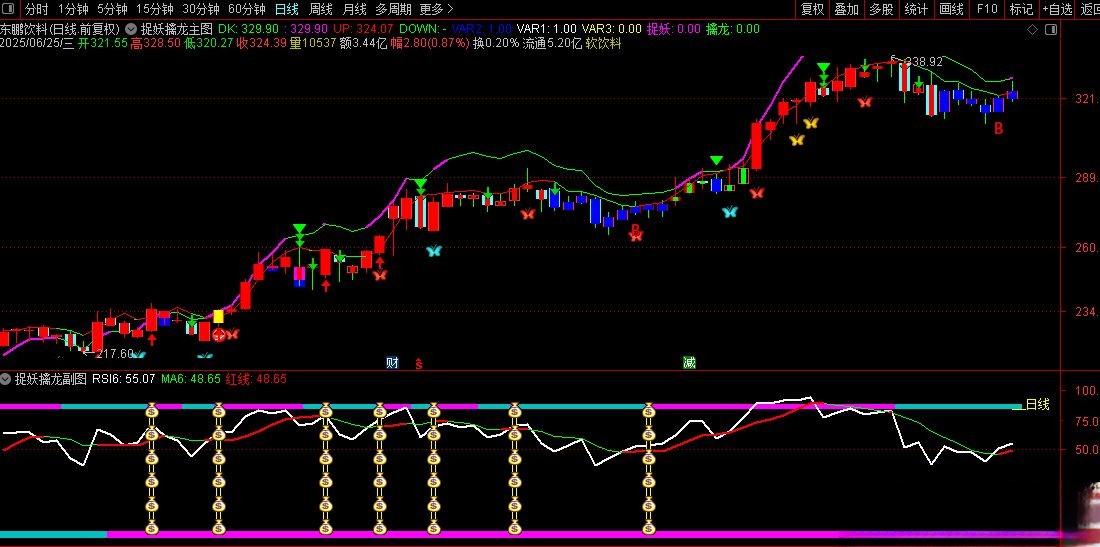Select the 周线 weekly chart tab
Image resolution: width=1100 pixels, height=547 pixels.
(x=320, y=9)
